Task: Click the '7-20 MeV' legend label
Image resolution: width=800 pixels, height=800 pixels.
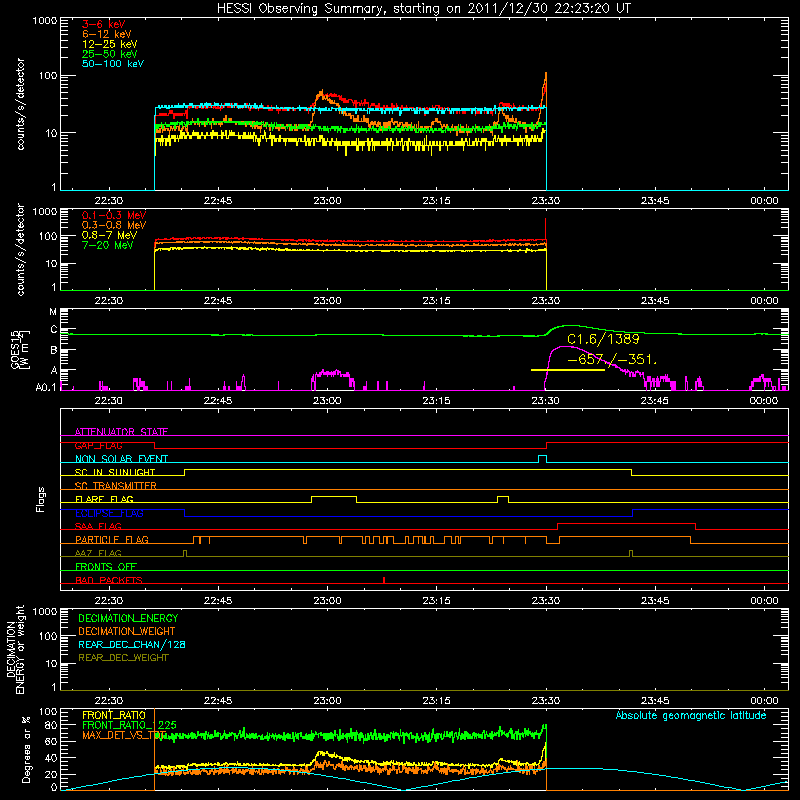Action: (108, 245)
